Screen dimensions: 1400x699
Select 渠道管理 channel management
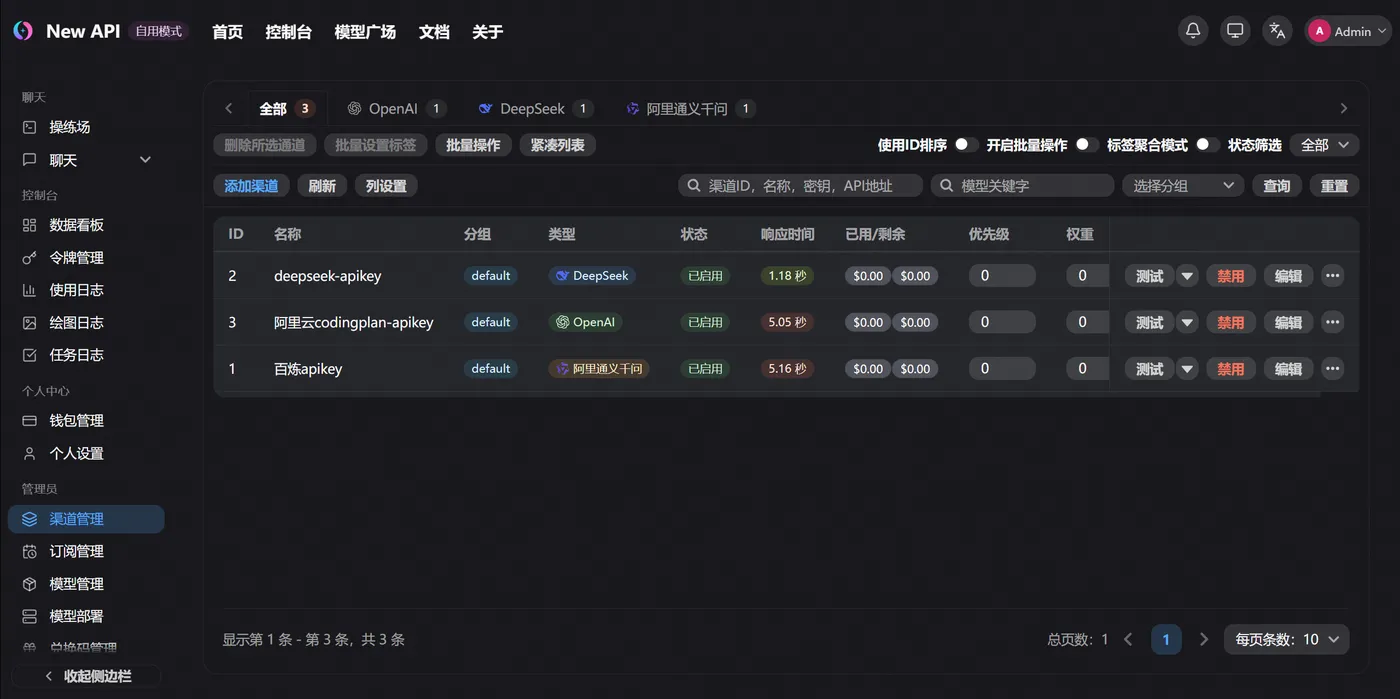pos(86,519)
